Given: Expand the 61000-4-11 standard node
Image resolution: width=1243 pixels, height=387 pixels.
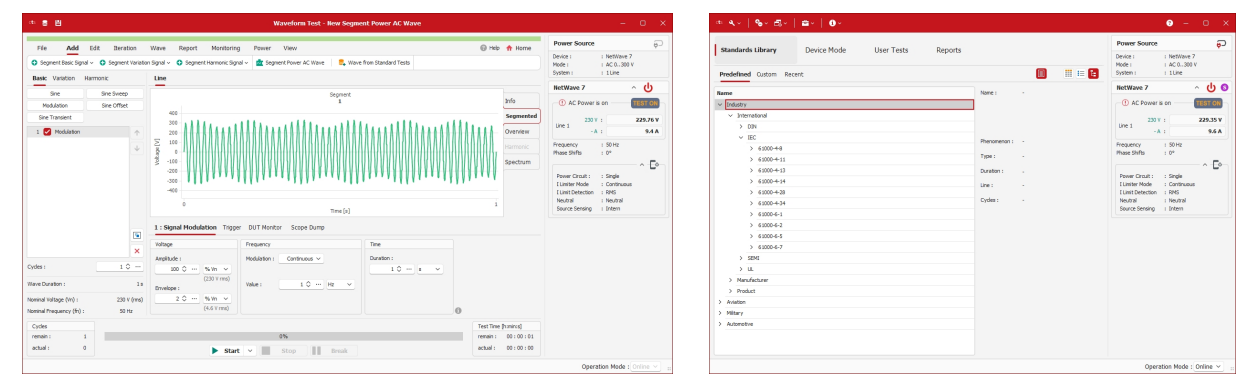Looking at the screenshot, I should [x=753, y=160].
